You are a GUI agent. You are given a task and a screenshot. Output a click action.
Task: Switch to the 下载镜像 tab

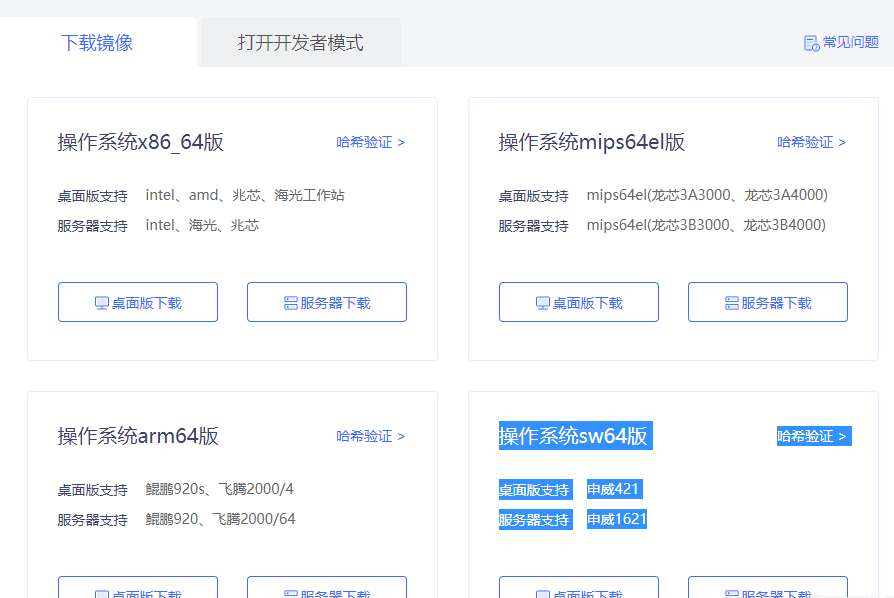97,43
